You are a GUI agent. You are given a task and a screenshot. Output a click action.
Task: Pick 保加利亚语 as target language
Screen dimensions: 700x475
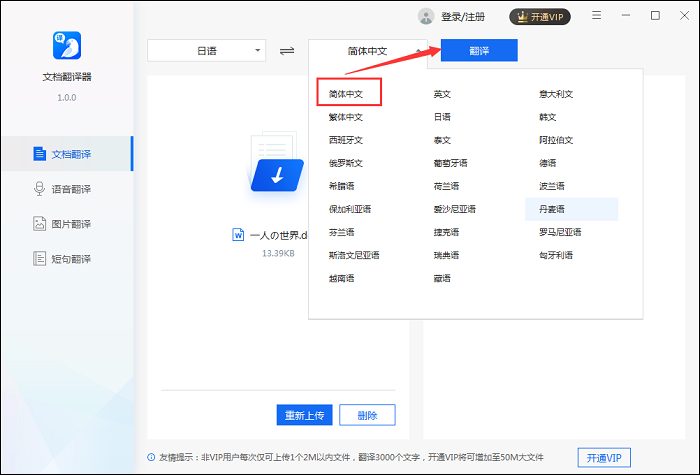click(350, 209)
